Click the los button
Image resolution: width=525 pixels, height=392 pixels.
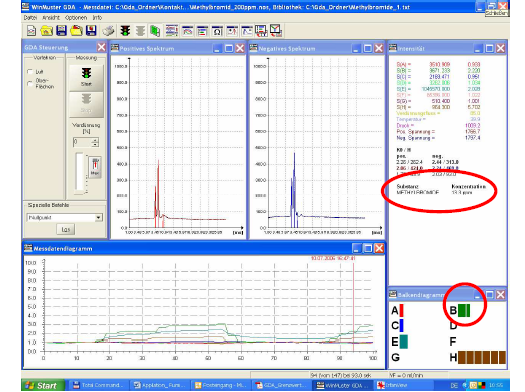[66, 229]
